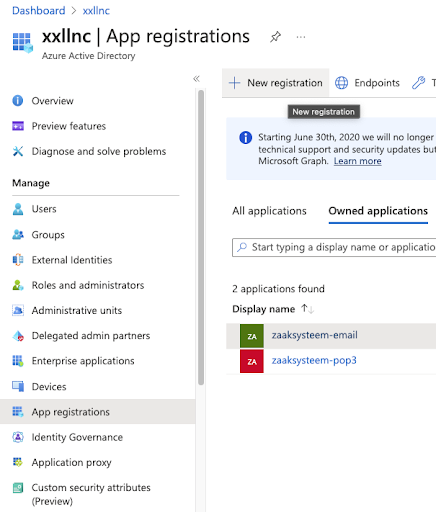Click the info icon in the banner
This screenshot has width=436, height=512.
[x=246, y=137]
